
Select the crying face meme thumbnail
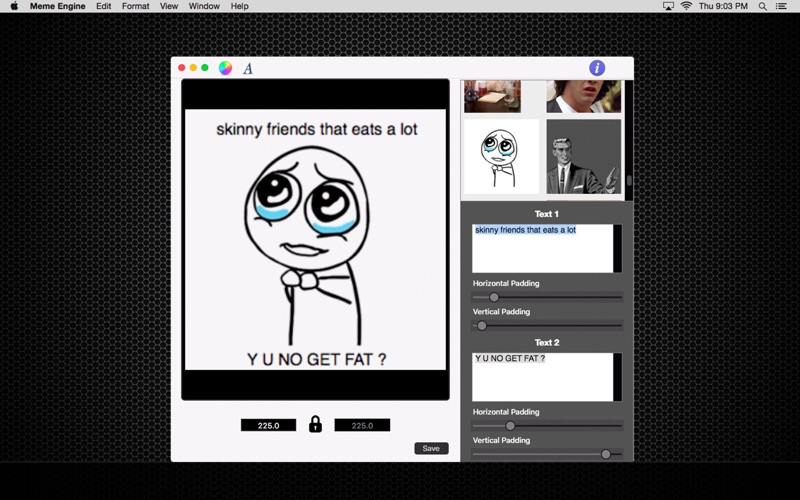pyautogui.click(x=501, y=157)
